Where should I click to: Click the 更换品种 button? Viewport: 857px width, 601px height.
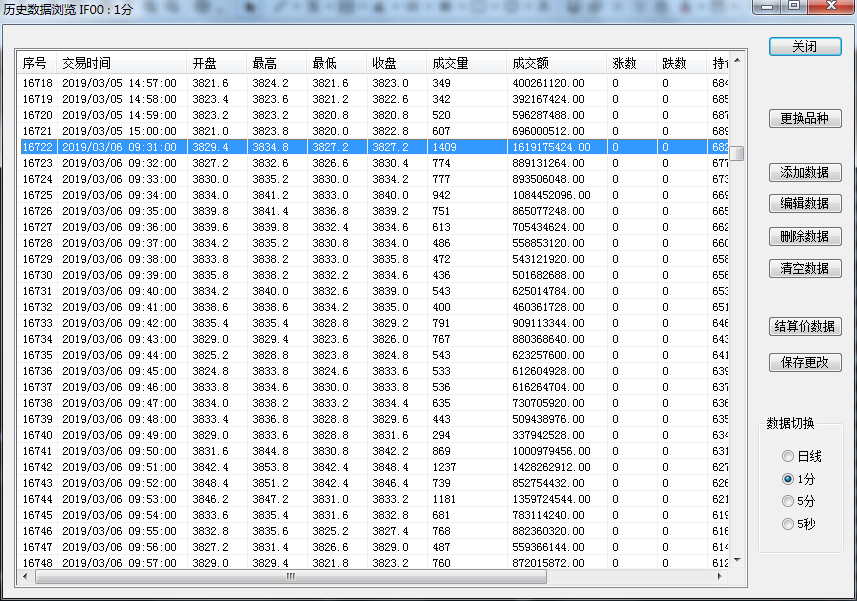click(x=804, y=119)
